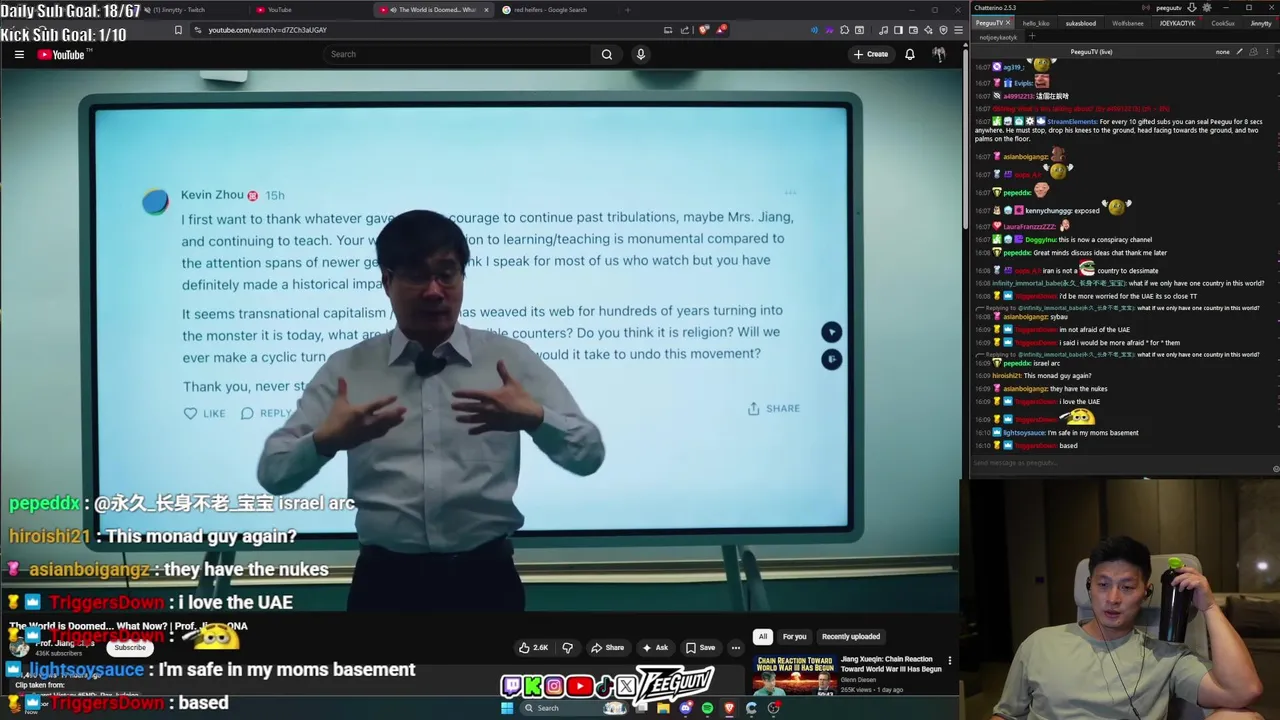Select the Wolfsbanee Chatterino tab
1280x720 pixels.
coord(1128,23)
